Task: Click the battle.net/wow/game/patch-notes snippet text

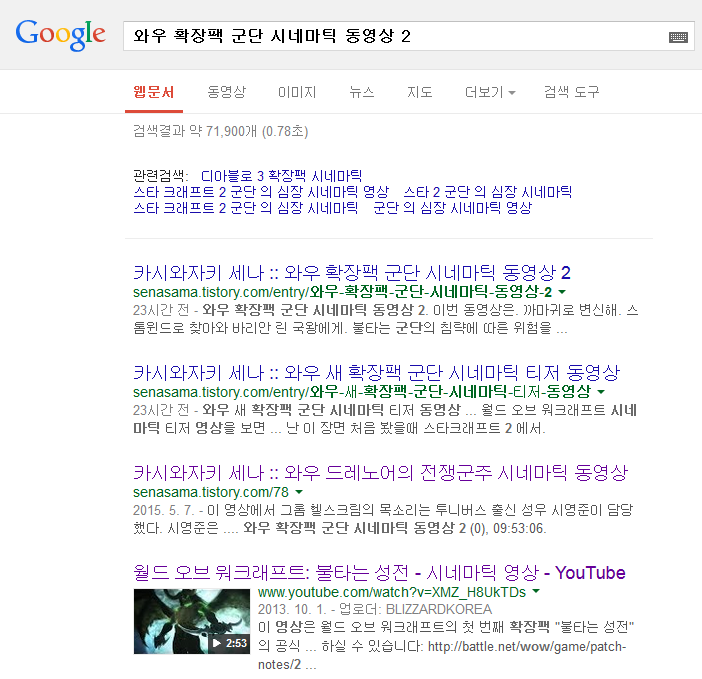Action: click(x=527, y=647)
